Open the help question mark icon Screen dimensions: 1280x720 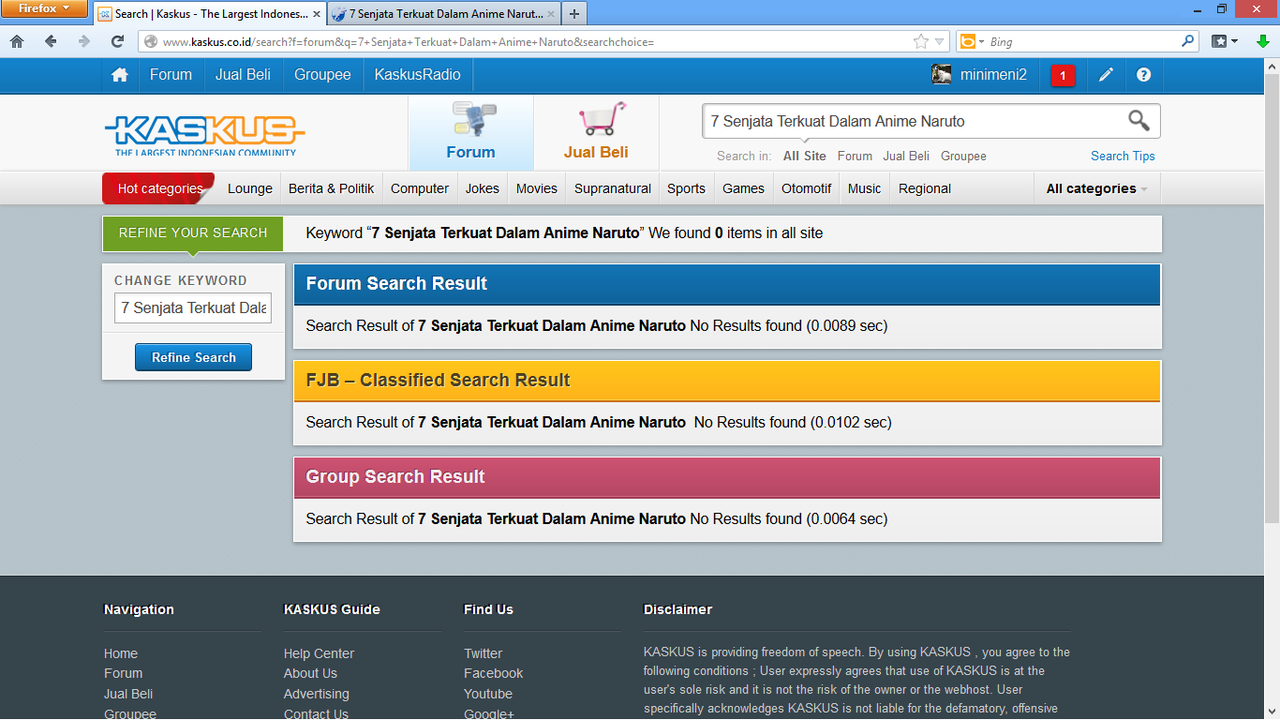coord(1144,75)
